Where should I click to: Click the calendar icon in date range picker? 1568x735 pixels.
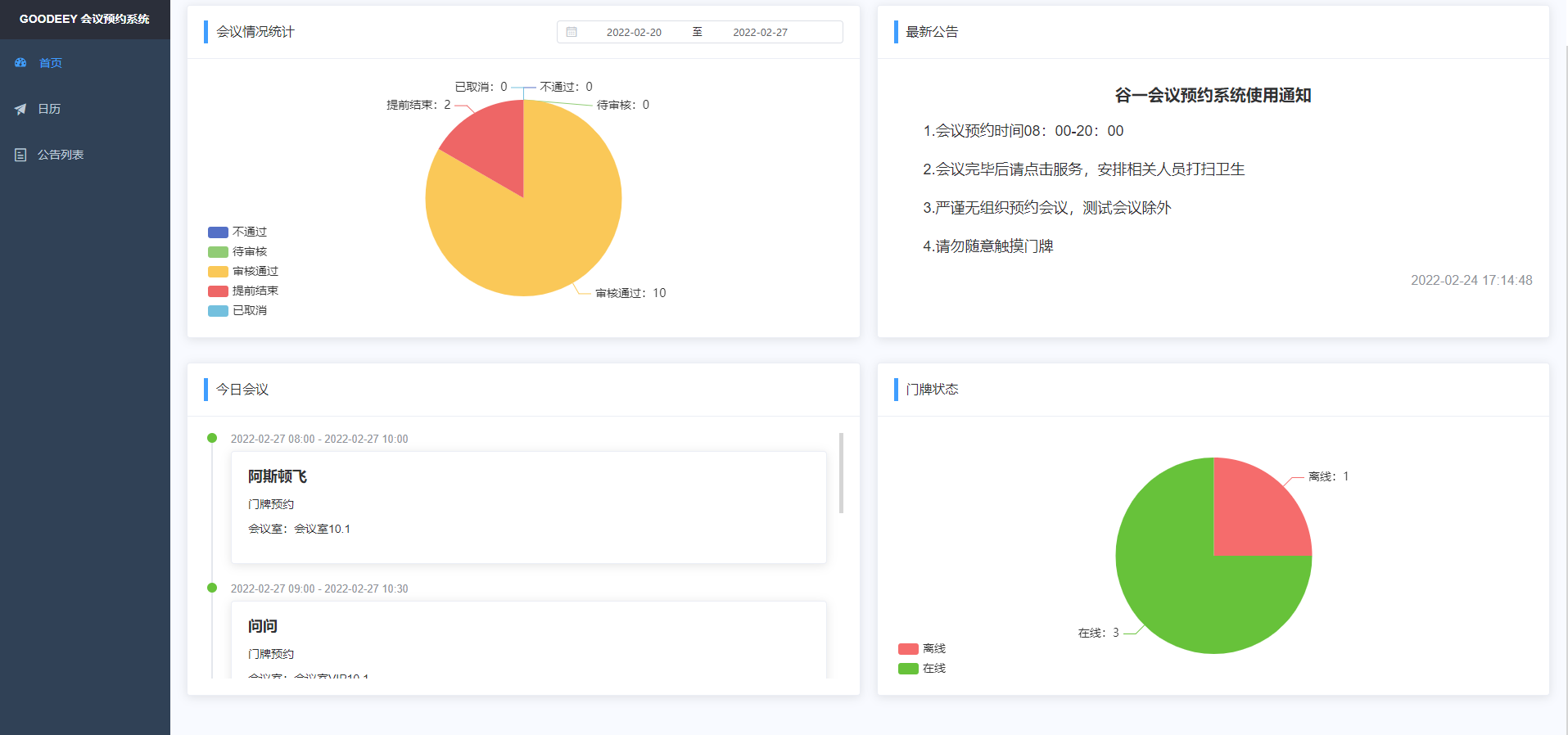pos(572,32)
